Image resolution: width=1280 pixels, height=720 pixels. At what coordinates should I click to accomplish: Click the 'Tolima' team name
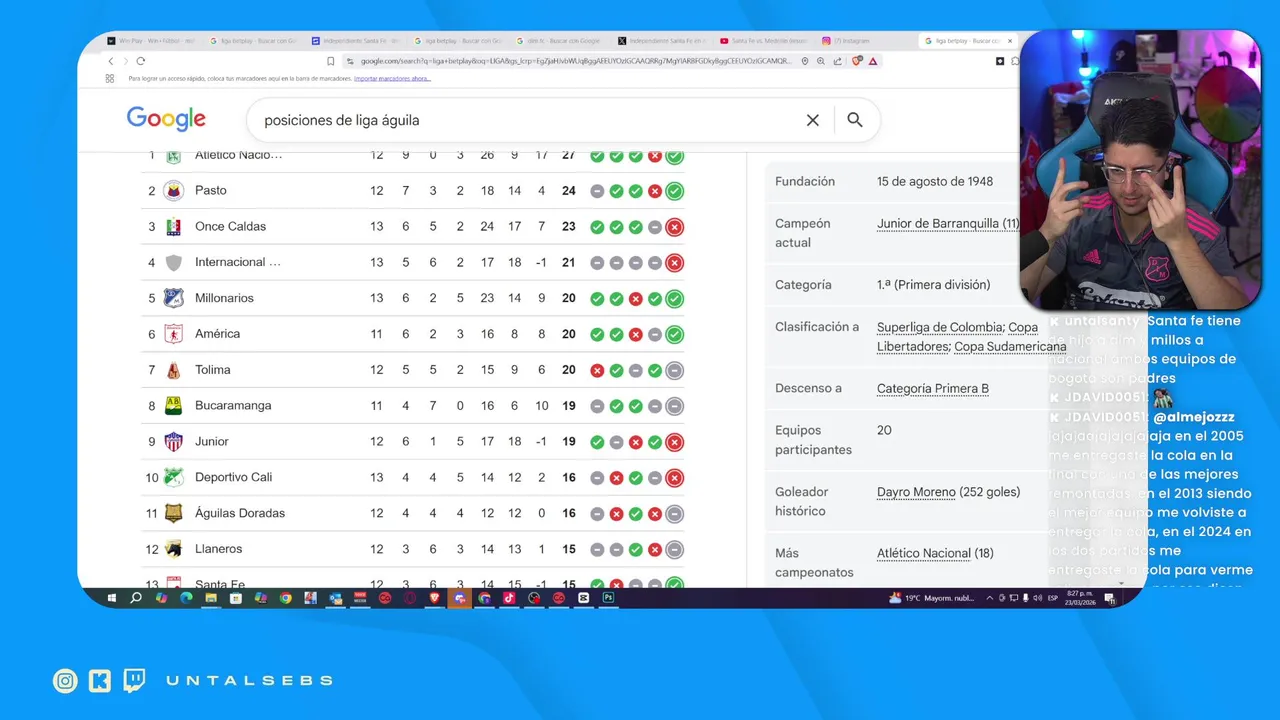click(x=213, y=370)
